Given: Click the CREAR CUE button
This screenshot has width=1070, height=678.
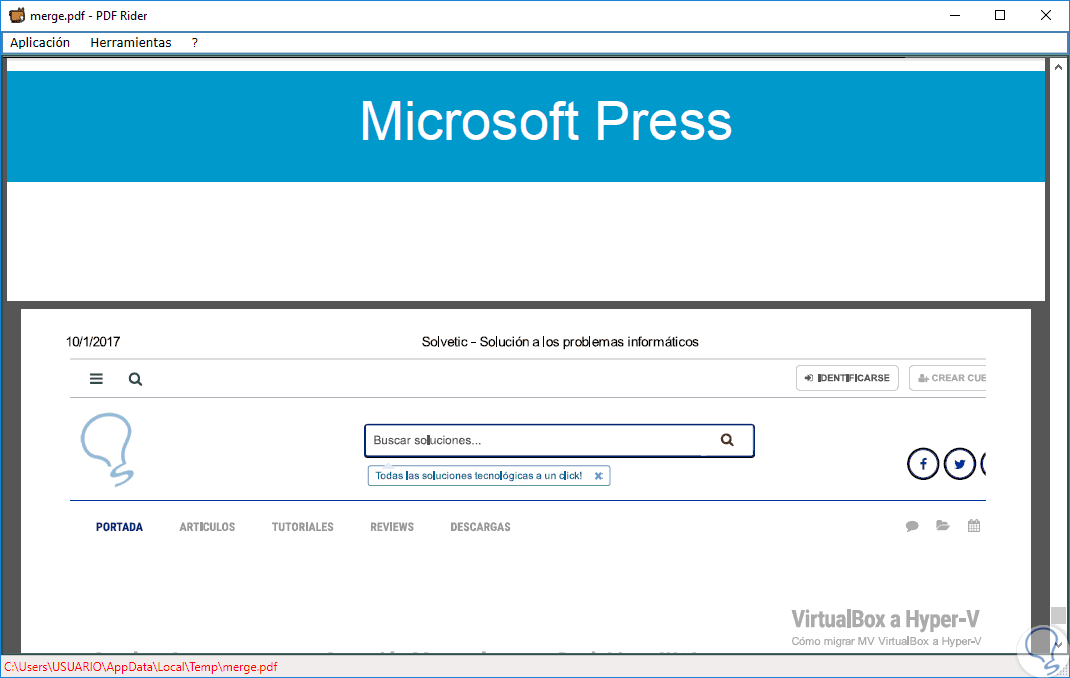Looking at the screenshot, I should coord(948,378).
